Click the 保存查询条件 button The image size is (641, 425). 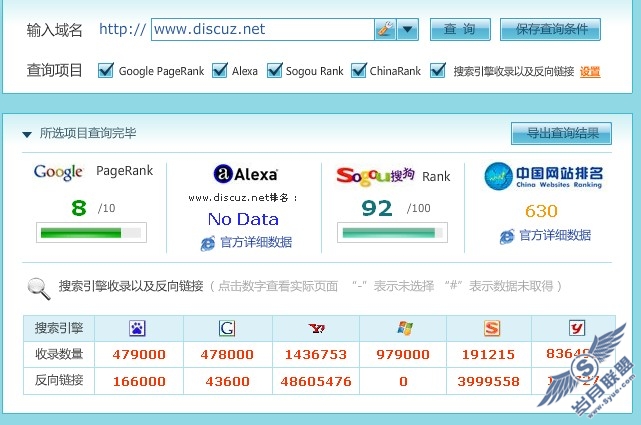coord(550,29)
